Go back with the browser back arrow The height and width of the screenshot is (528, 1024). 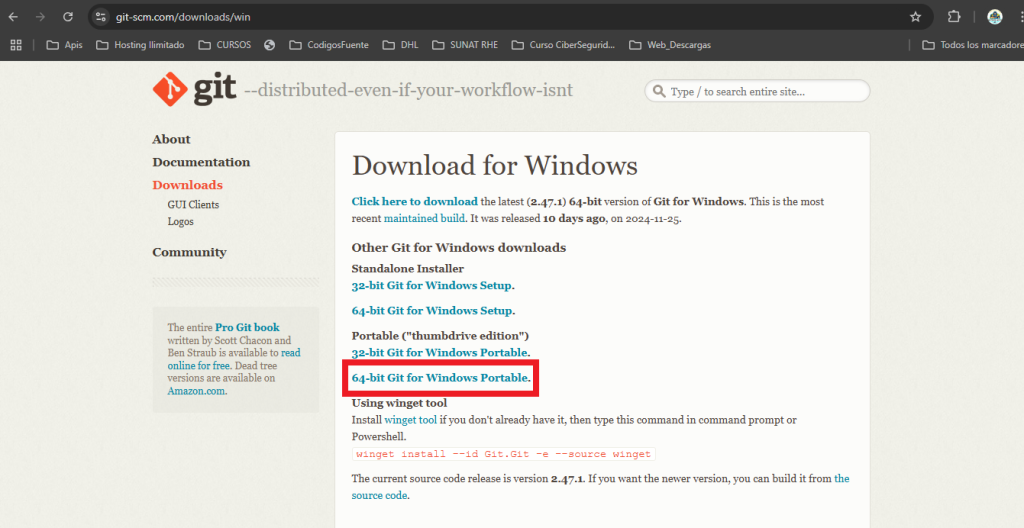pos(13,17)
